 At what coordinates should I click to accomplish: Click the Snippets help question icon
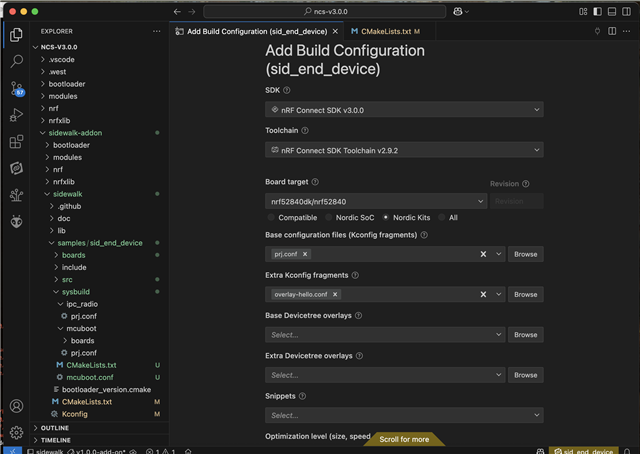(302, 396)
